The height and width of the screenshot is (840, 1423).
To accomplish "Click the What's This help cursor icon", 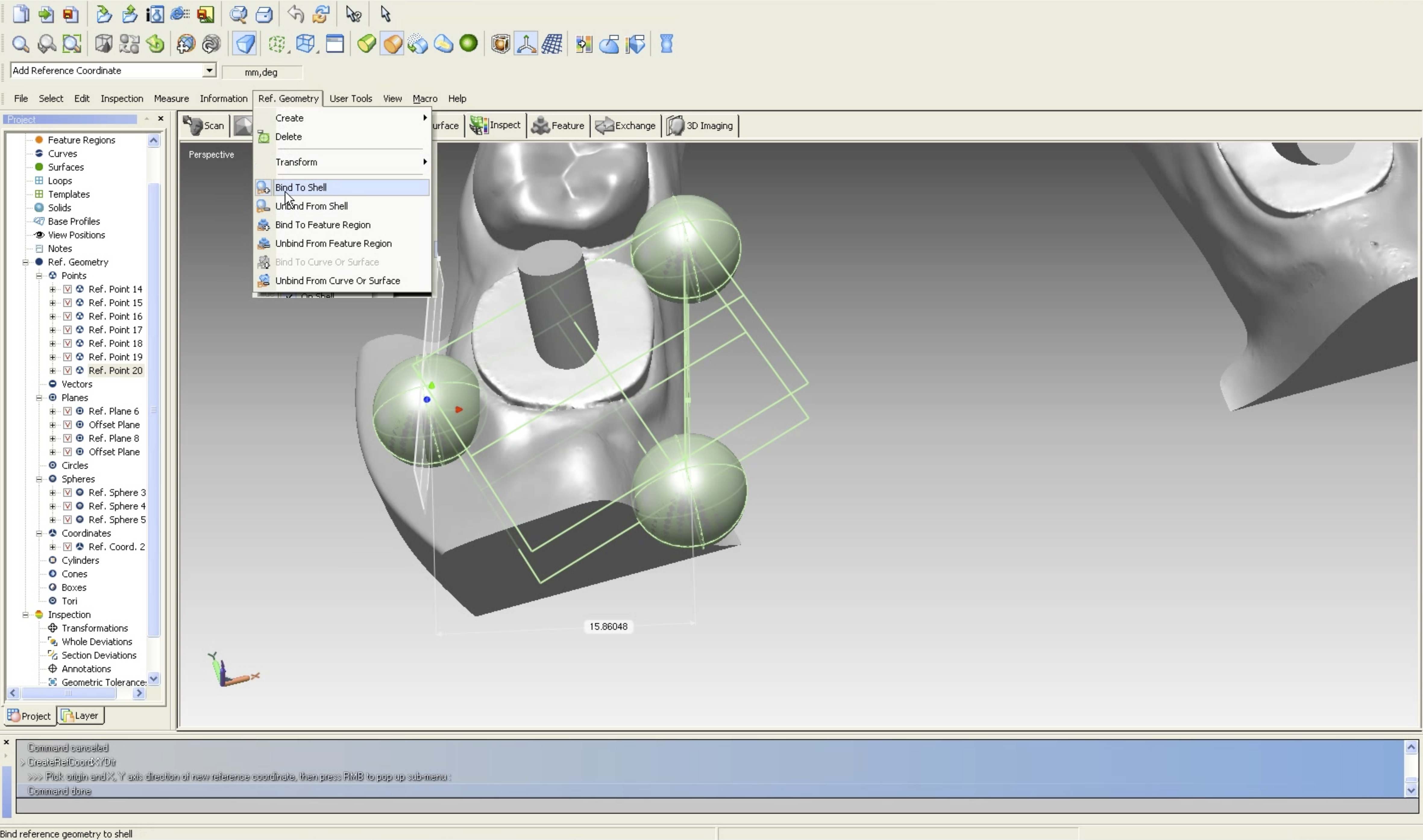I will (354, 14).
